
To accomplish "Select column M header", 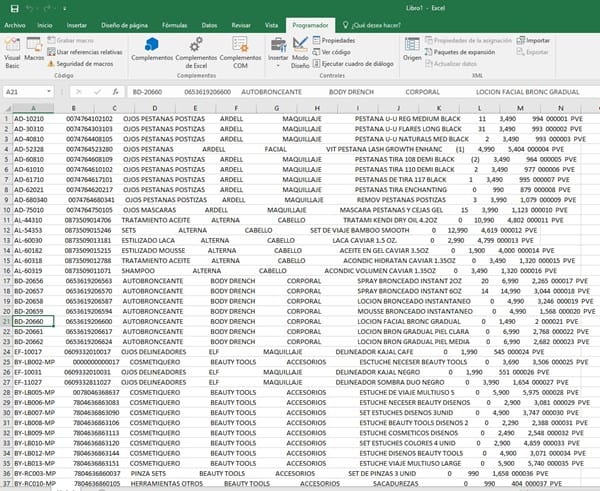I will tap(520, 108).
